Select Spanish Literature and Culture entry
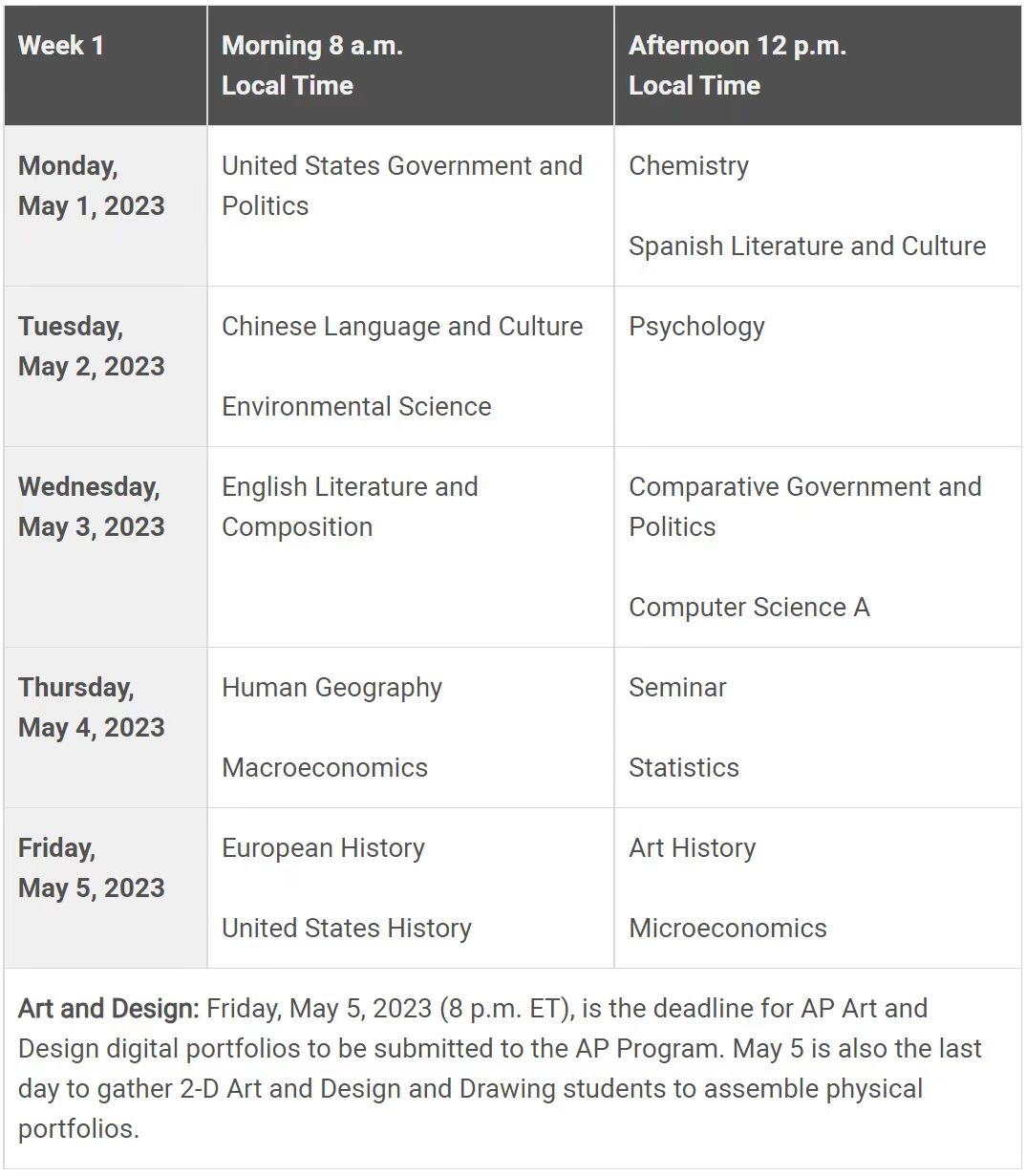 tap(806, 246)
